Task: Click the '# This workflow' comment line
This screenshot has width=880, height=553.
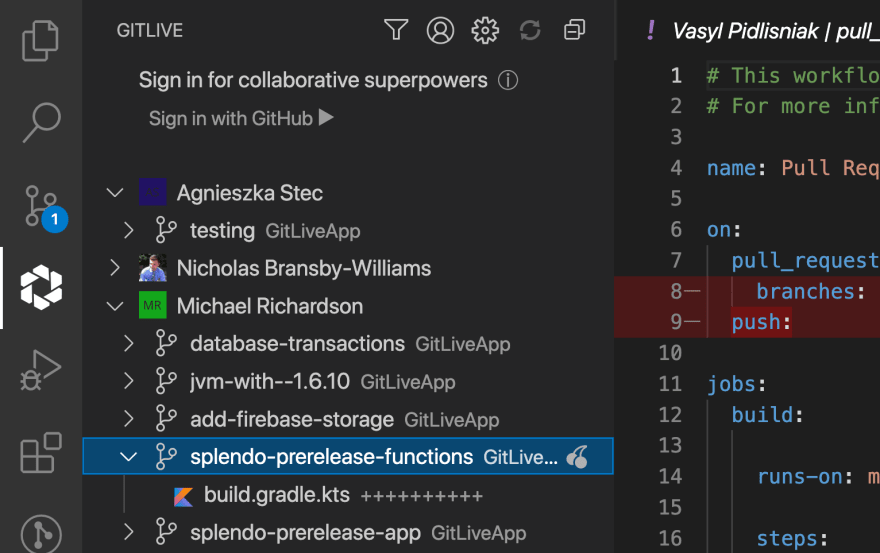Action: click(793, 75)
